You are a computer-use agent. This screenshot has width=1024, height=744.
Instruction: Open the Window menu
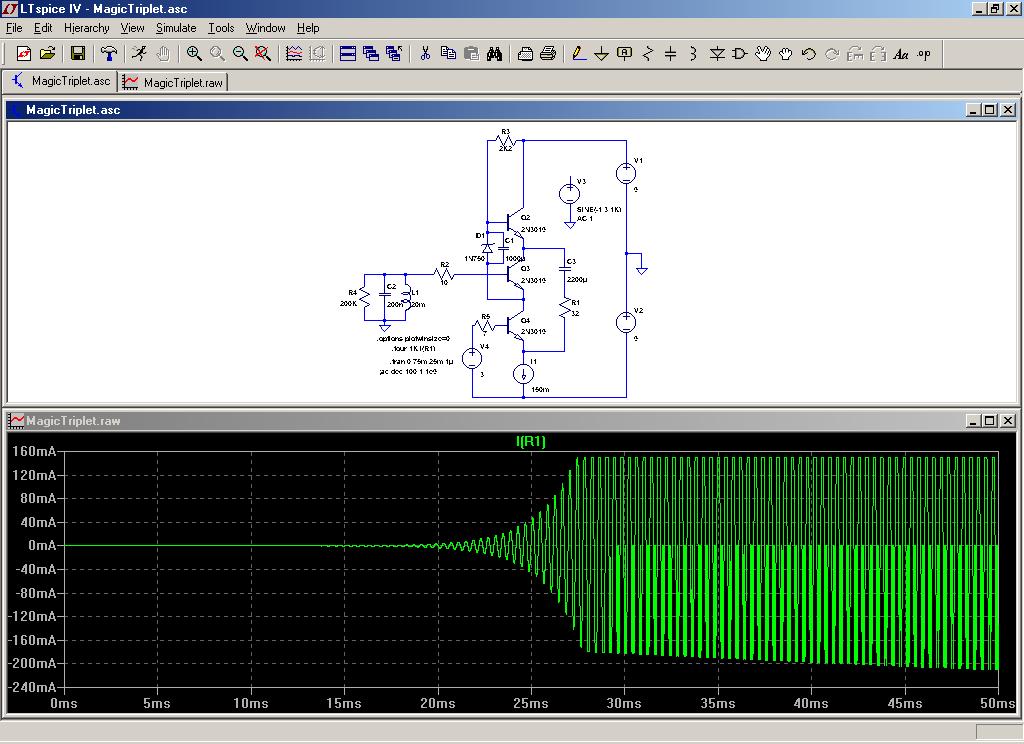tap(266, 28)
